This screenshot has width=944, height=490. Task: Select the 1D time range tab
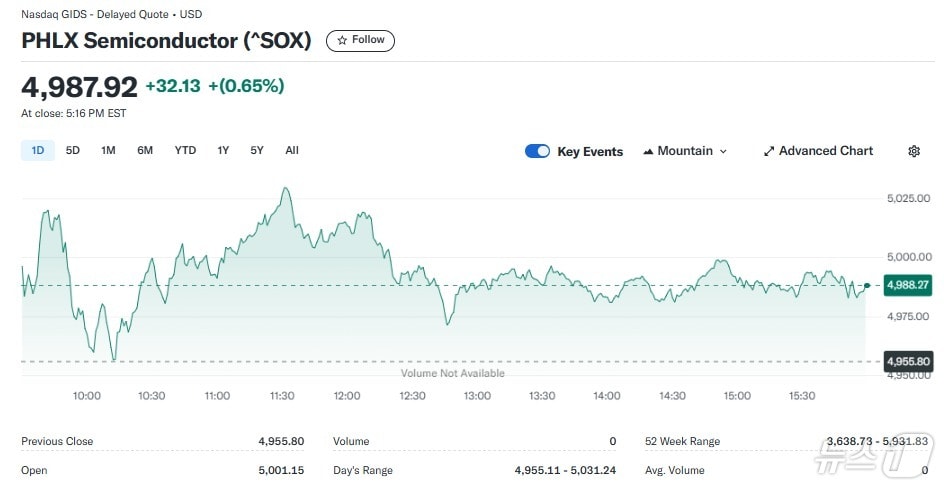point(38,150)
